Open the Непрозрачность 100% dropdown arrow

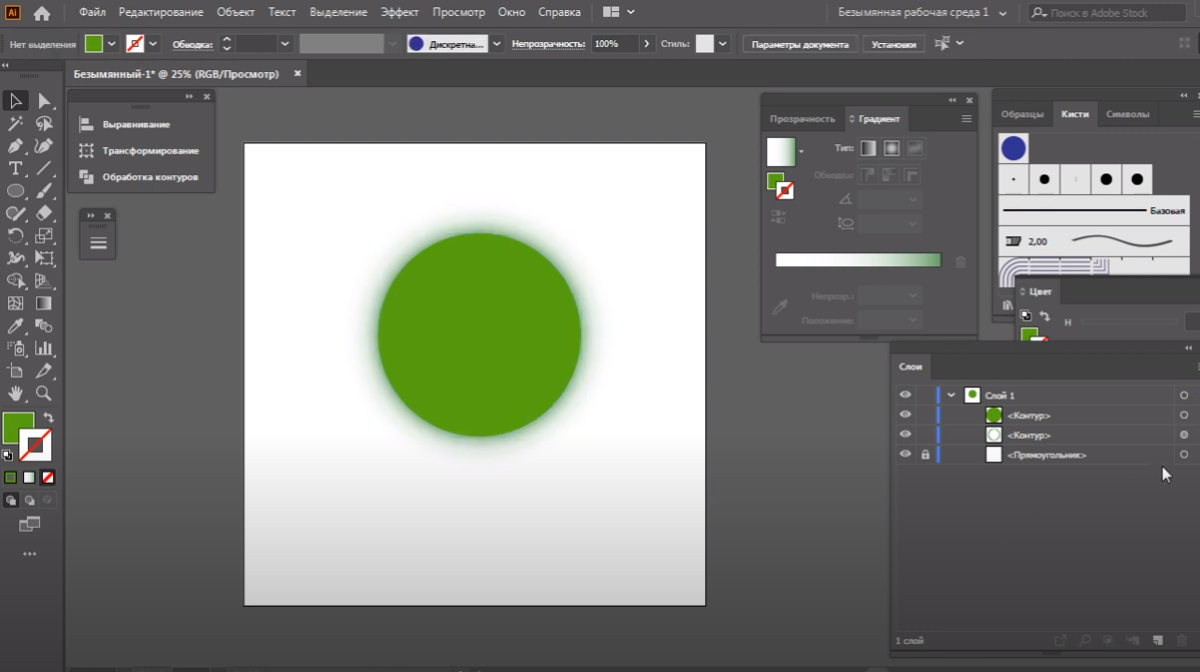pos(647,44)
